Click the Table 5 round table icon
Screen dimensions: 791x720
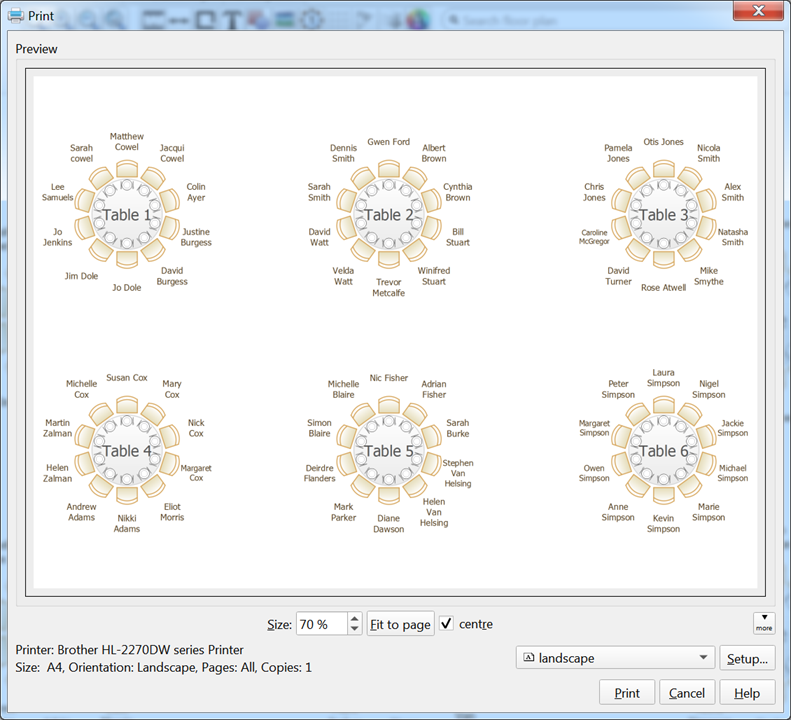[388, 451]
